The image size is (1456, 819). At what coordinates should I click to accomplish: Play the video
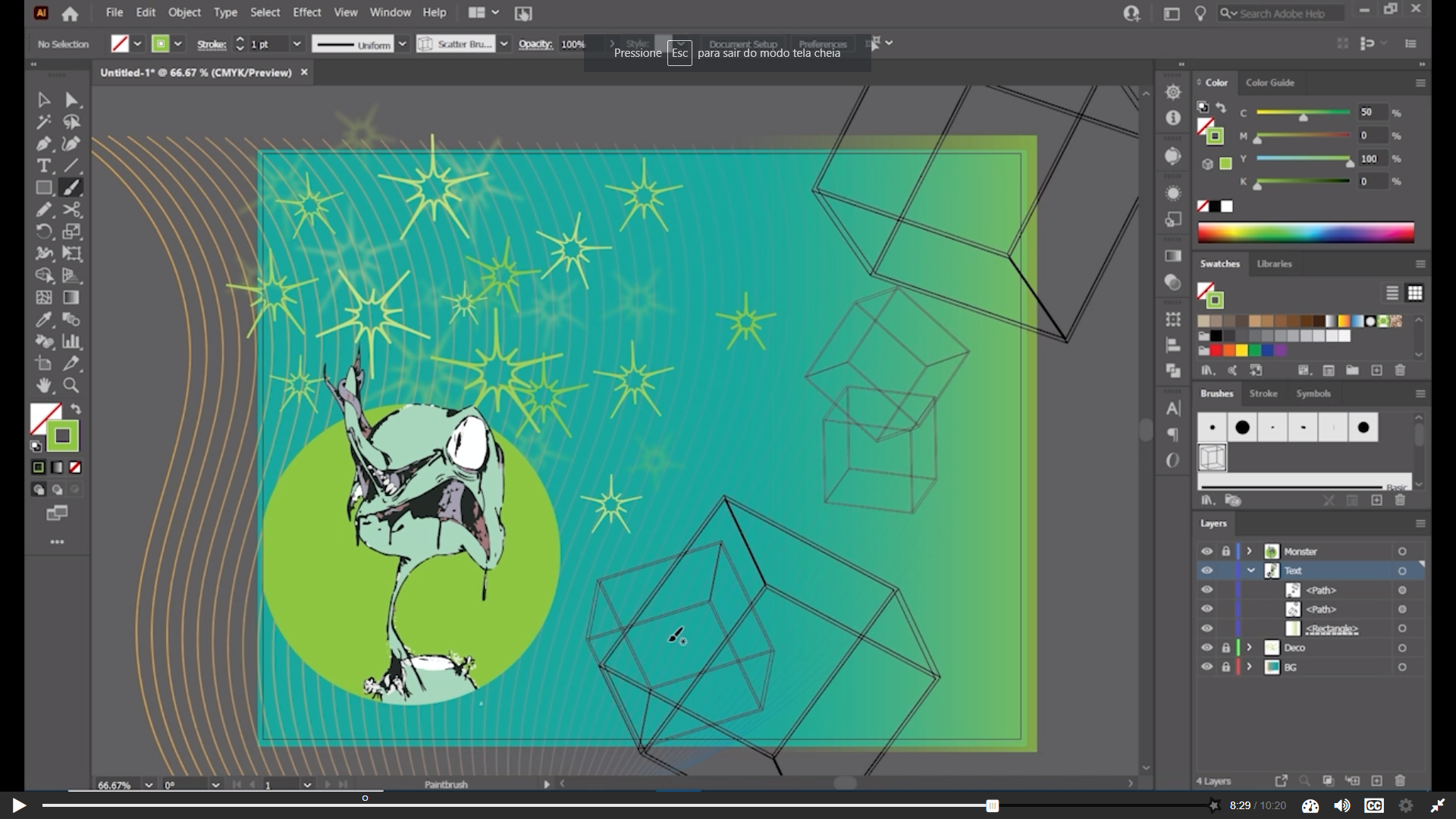click(x=19, y=805)
